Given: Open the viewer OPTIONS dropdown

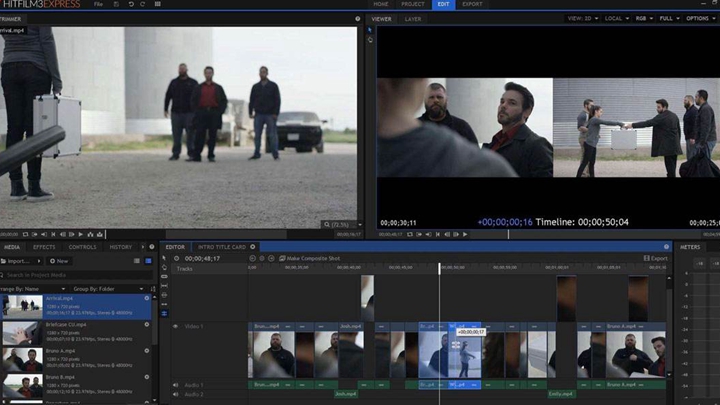Looking at the screenshot, I should click(x=700, y=18).
